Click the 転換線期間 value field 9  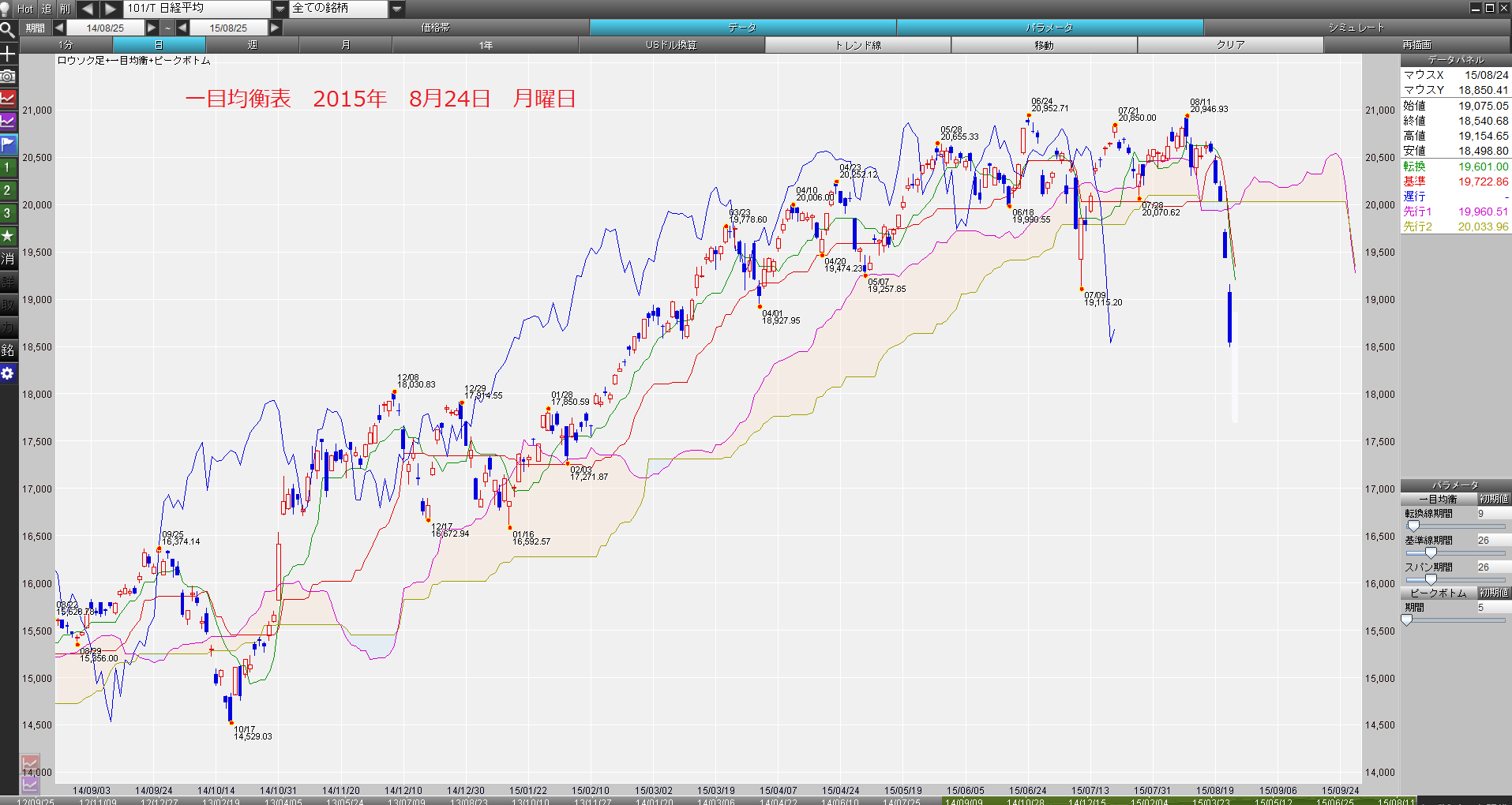pyautogui.click(x=1493, y=514)
